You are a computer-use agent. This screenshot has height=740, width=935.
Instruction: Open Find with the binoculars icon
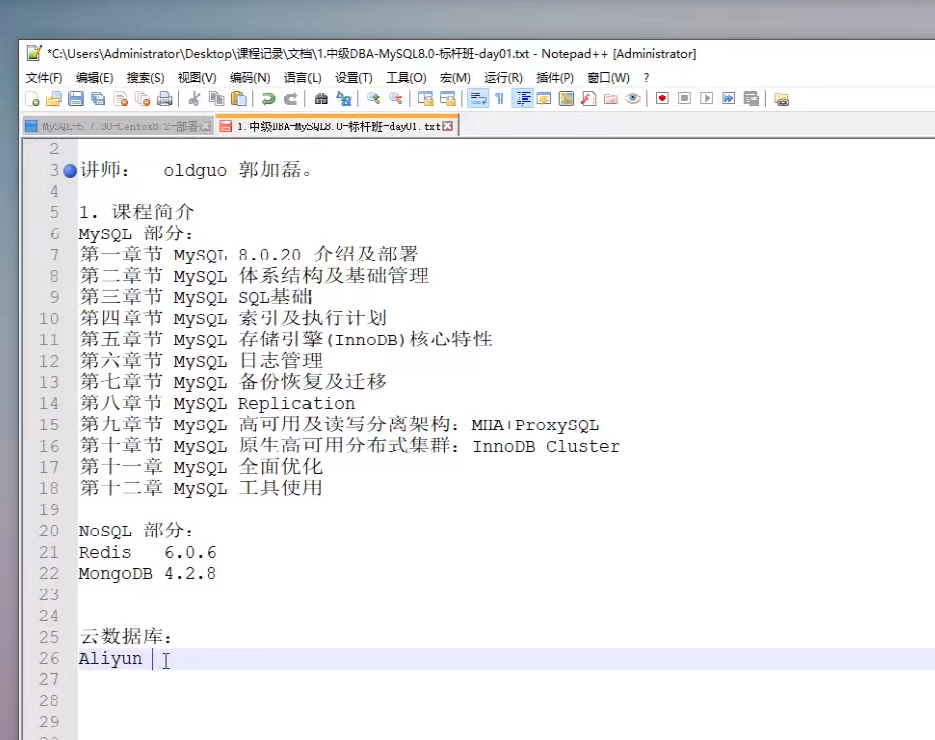[321, 99]
